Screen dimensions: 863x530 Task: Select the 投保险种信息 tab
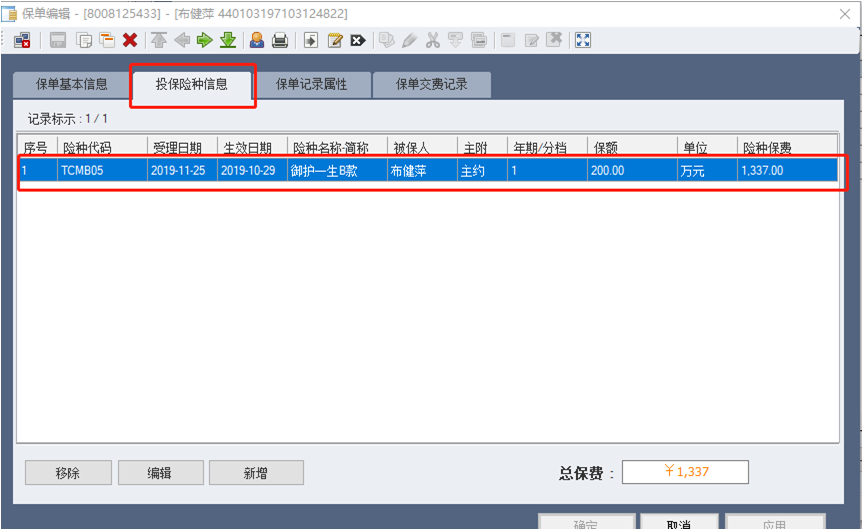click(191, 85)
